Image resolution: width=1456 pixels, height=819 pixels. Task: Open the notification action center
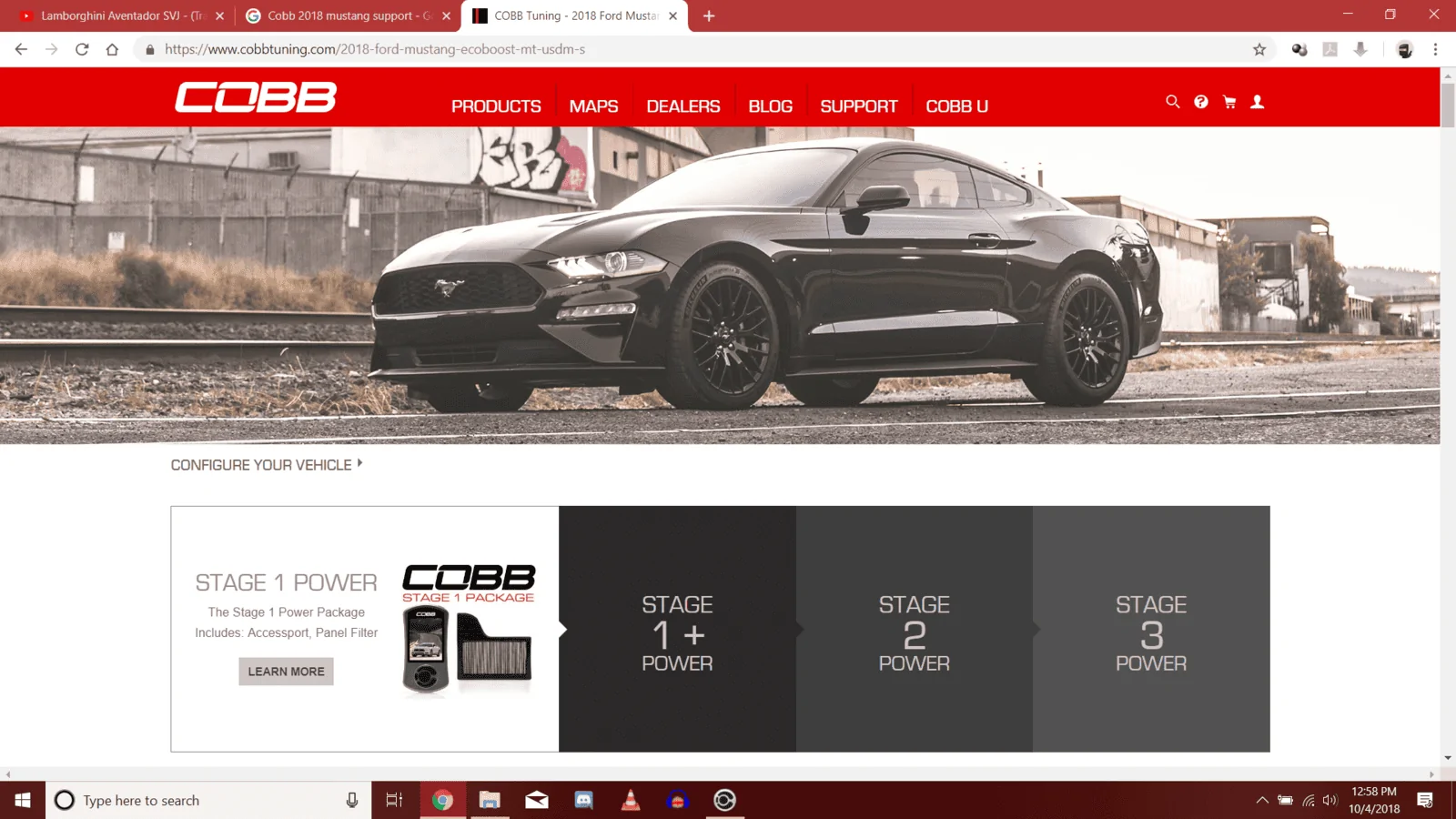coord(1425,800)
